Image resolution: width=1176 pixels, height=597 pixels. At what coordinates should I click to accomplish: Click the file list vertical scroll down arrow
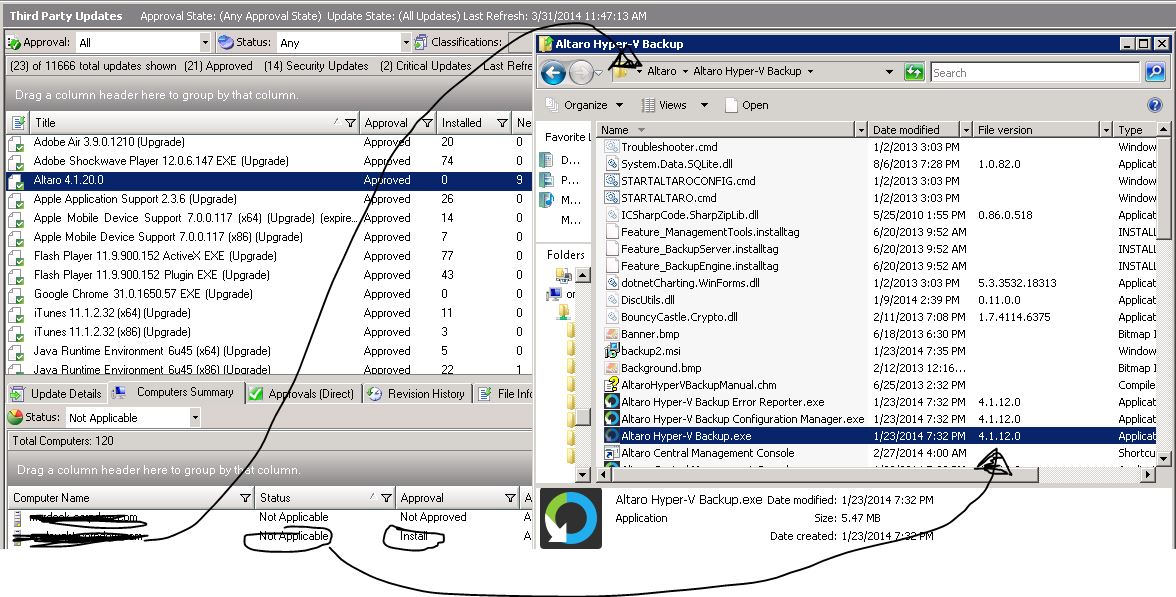(1163, 458)
